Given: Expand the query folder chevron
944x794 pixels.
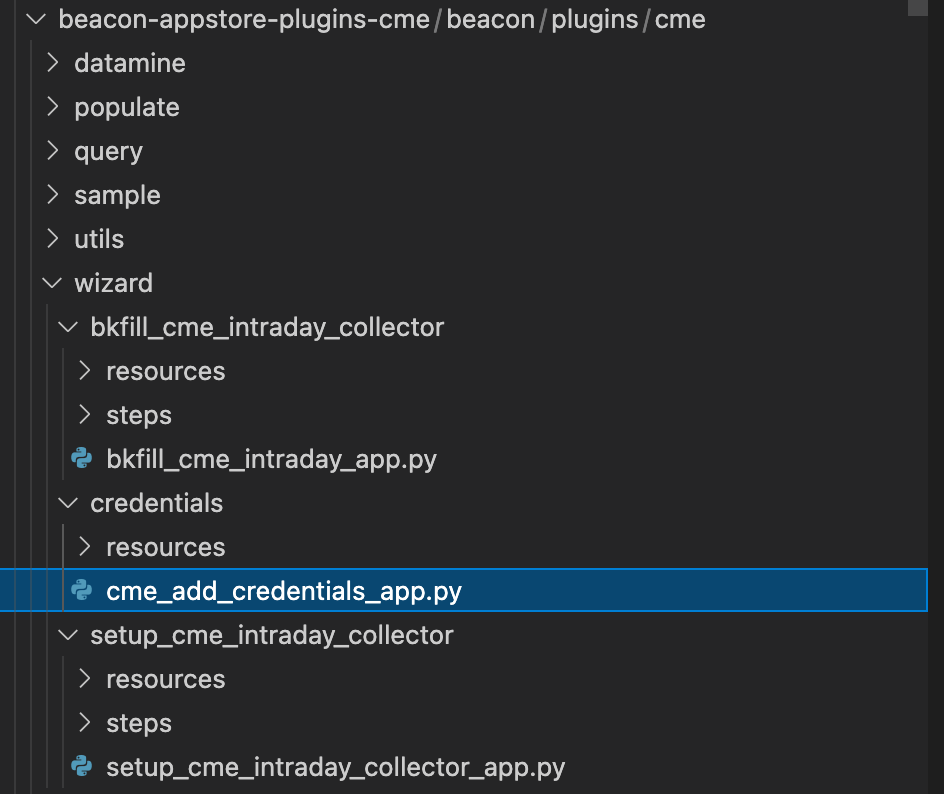Looking at the screenshot, I should (53, 150).
